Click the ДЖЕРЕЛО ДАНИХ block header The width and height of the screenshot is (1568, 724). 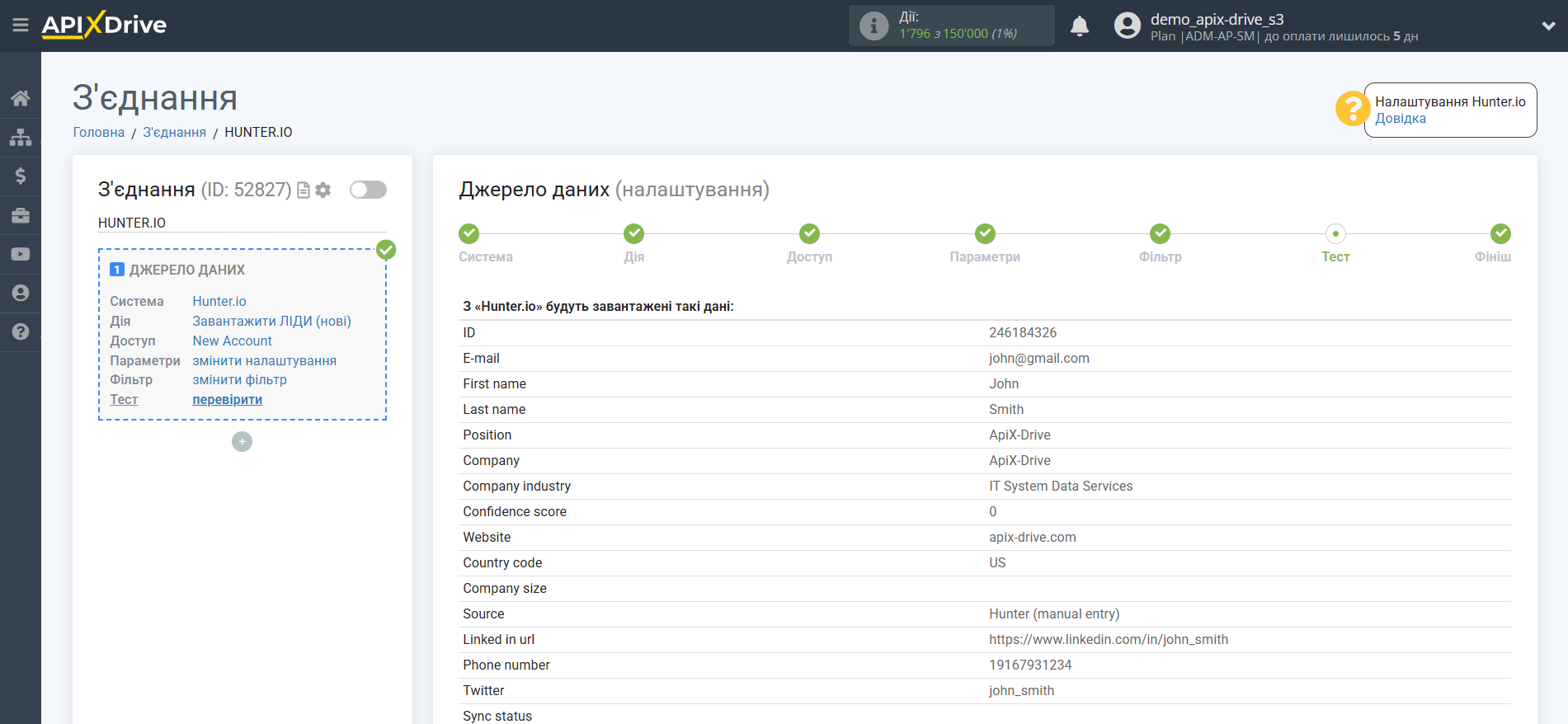187,270
